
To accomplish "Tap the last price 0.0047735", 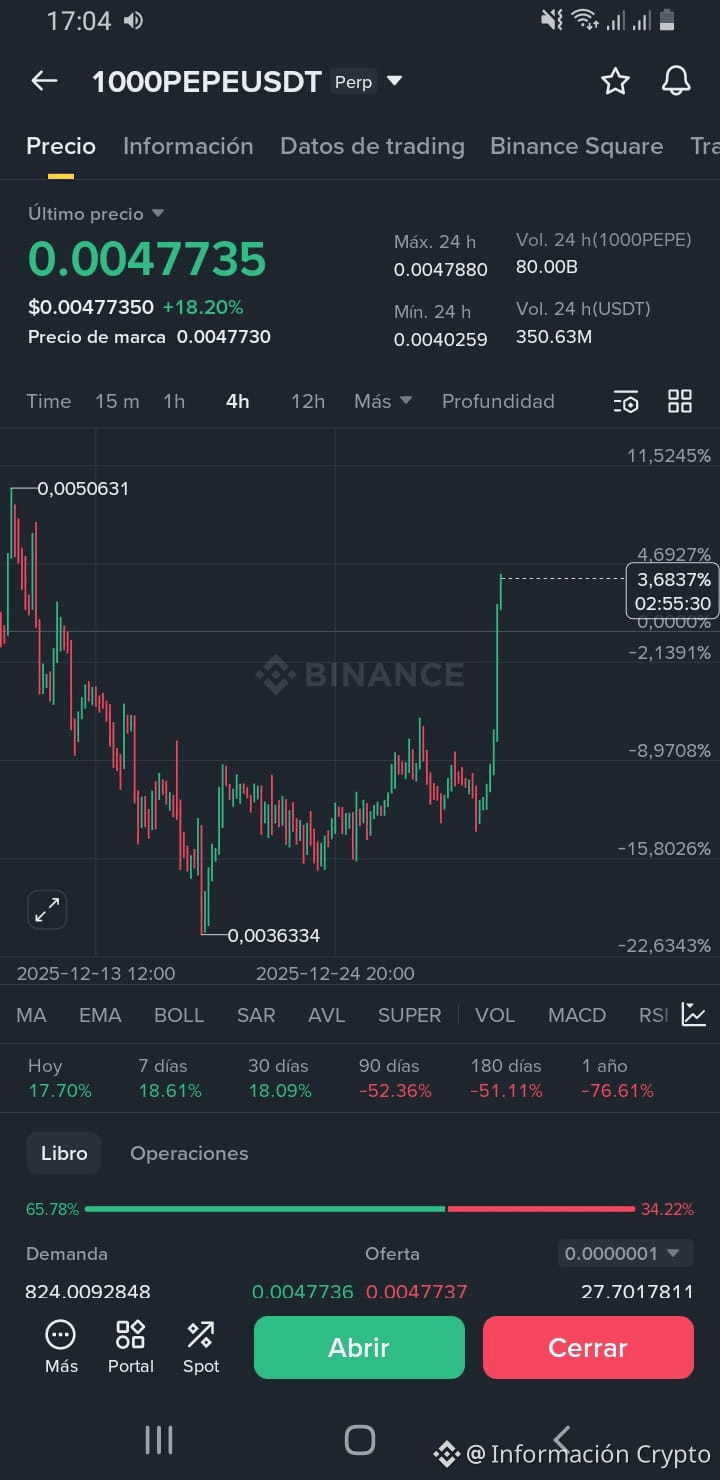I will 147,259.
